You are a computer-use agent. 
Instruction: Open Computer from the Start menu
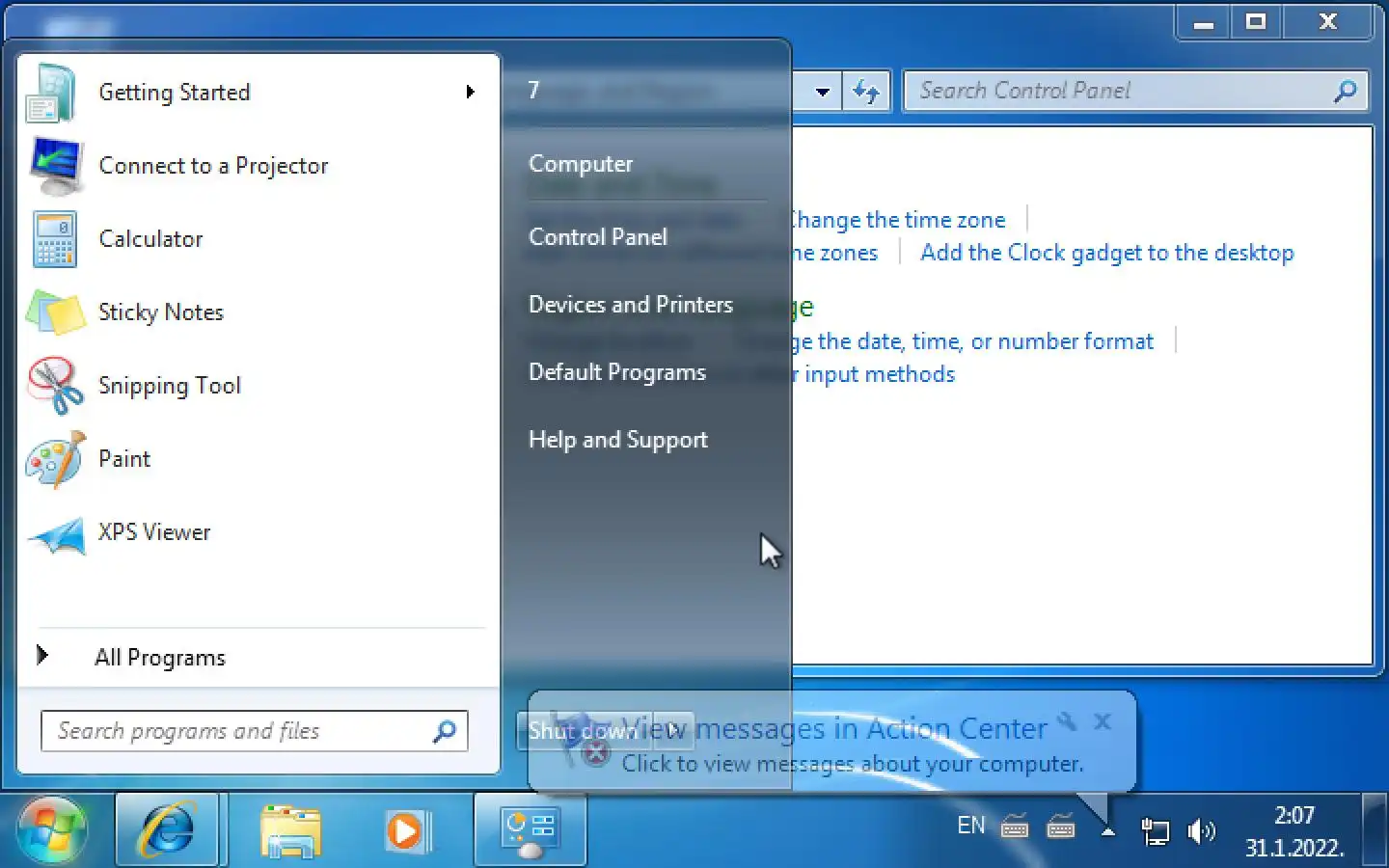pyautogui.click(x=581, y=164)
